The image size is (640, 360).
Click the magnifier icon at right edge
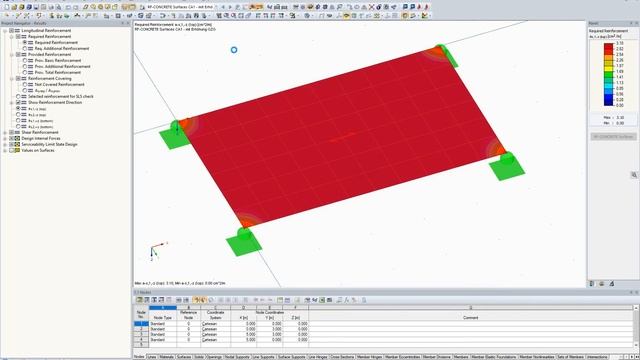click(634, 175)
